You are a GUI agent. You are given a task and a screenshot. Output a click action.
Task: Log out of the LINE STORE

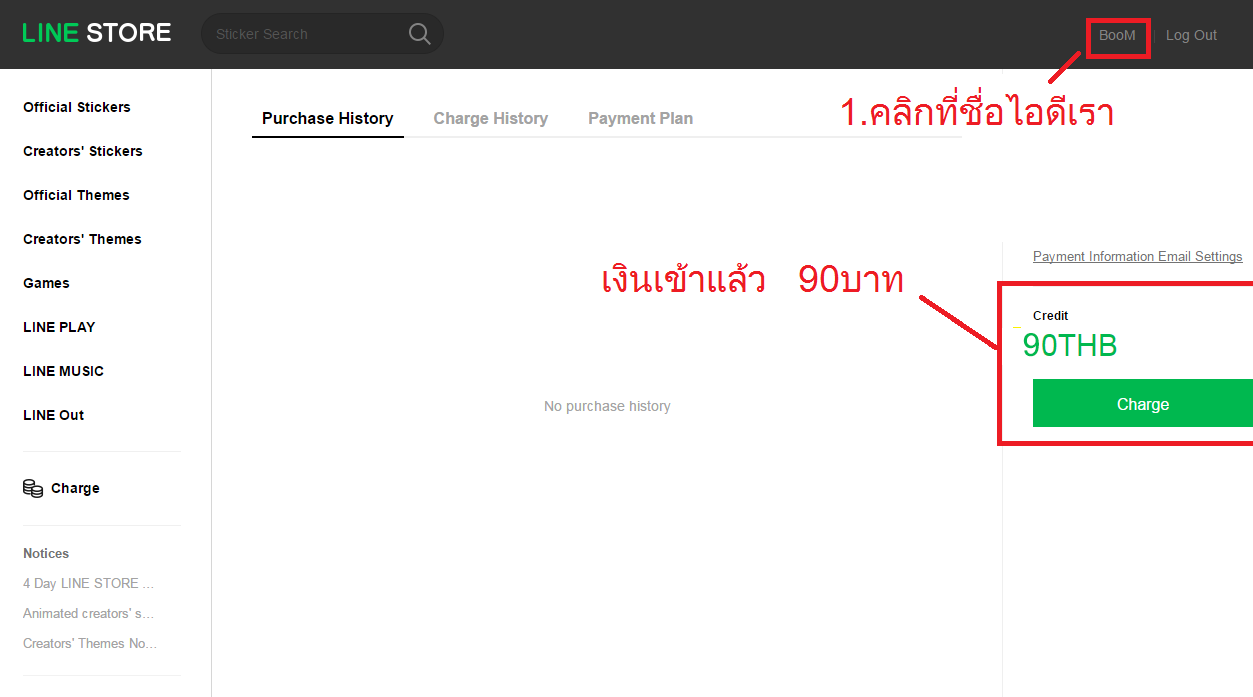pos(1191,35)
